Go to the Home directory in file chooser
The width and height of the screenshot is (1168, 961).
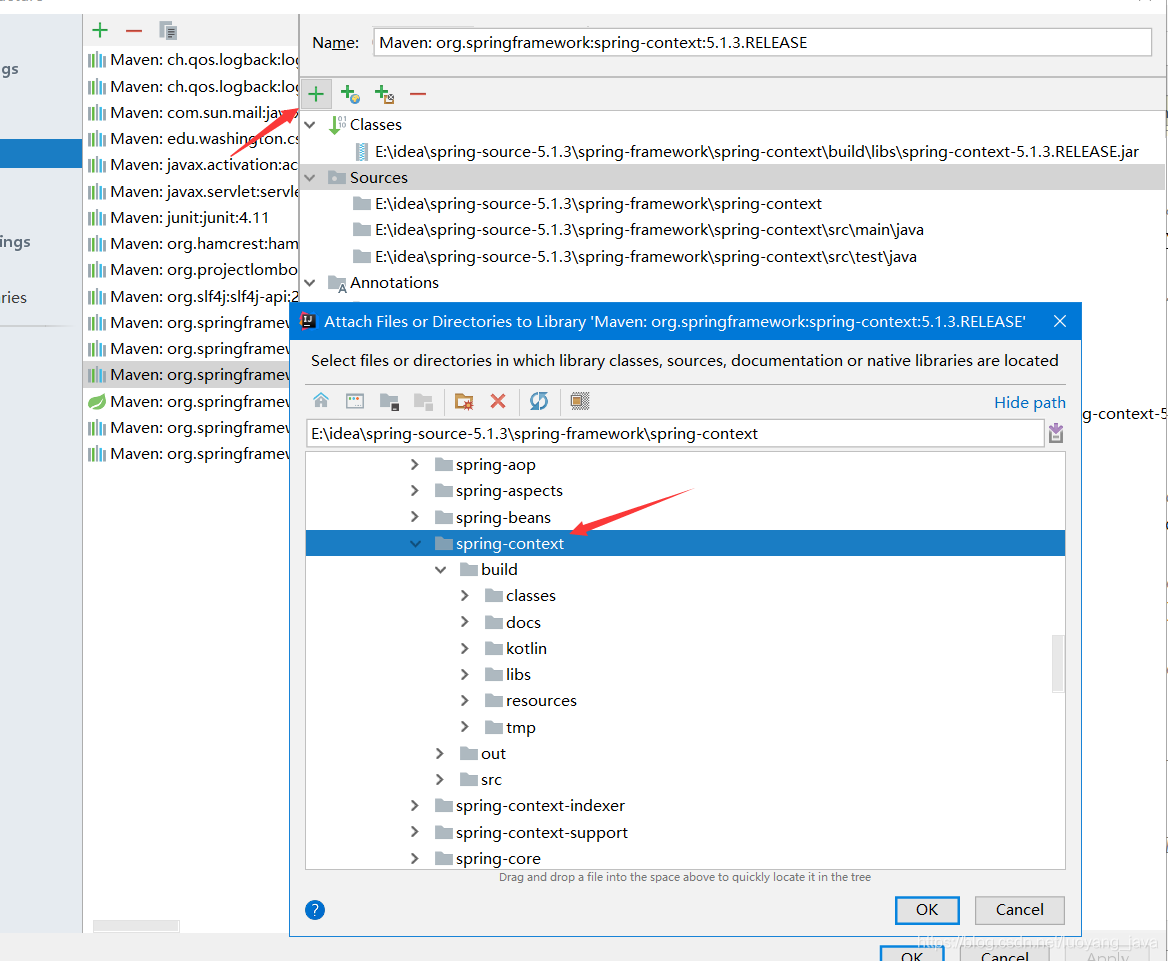tap(321, 401)
